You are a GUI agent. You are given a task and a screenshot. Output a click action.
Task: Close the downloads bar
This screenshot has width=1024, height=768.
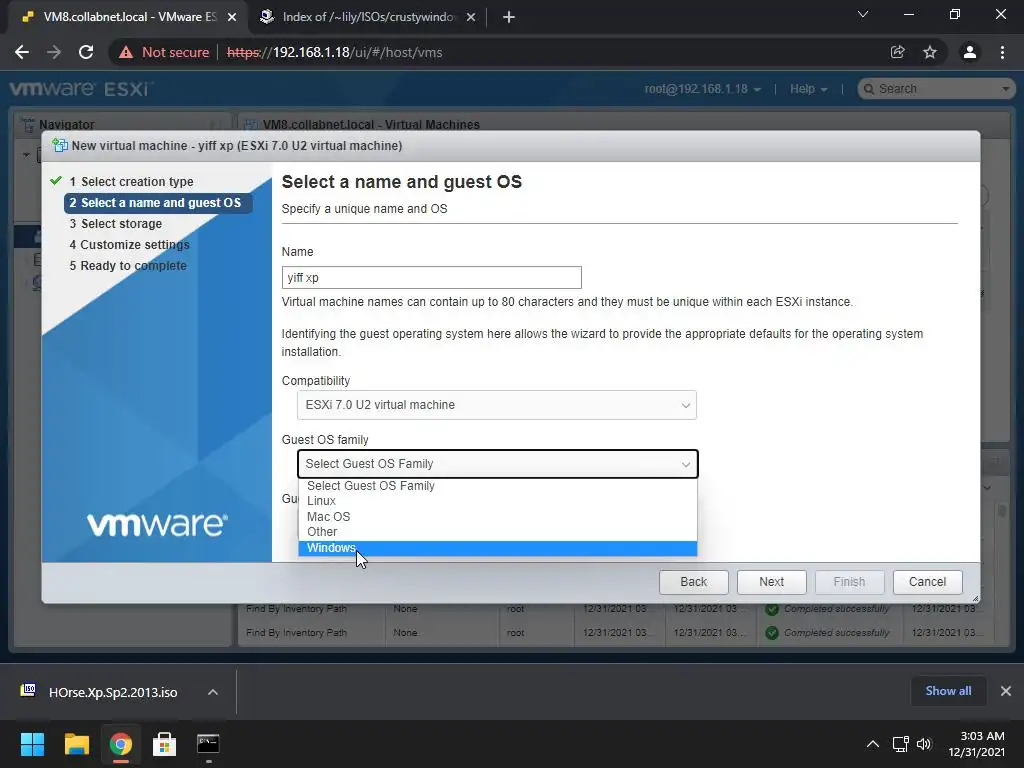(1006, 691)
